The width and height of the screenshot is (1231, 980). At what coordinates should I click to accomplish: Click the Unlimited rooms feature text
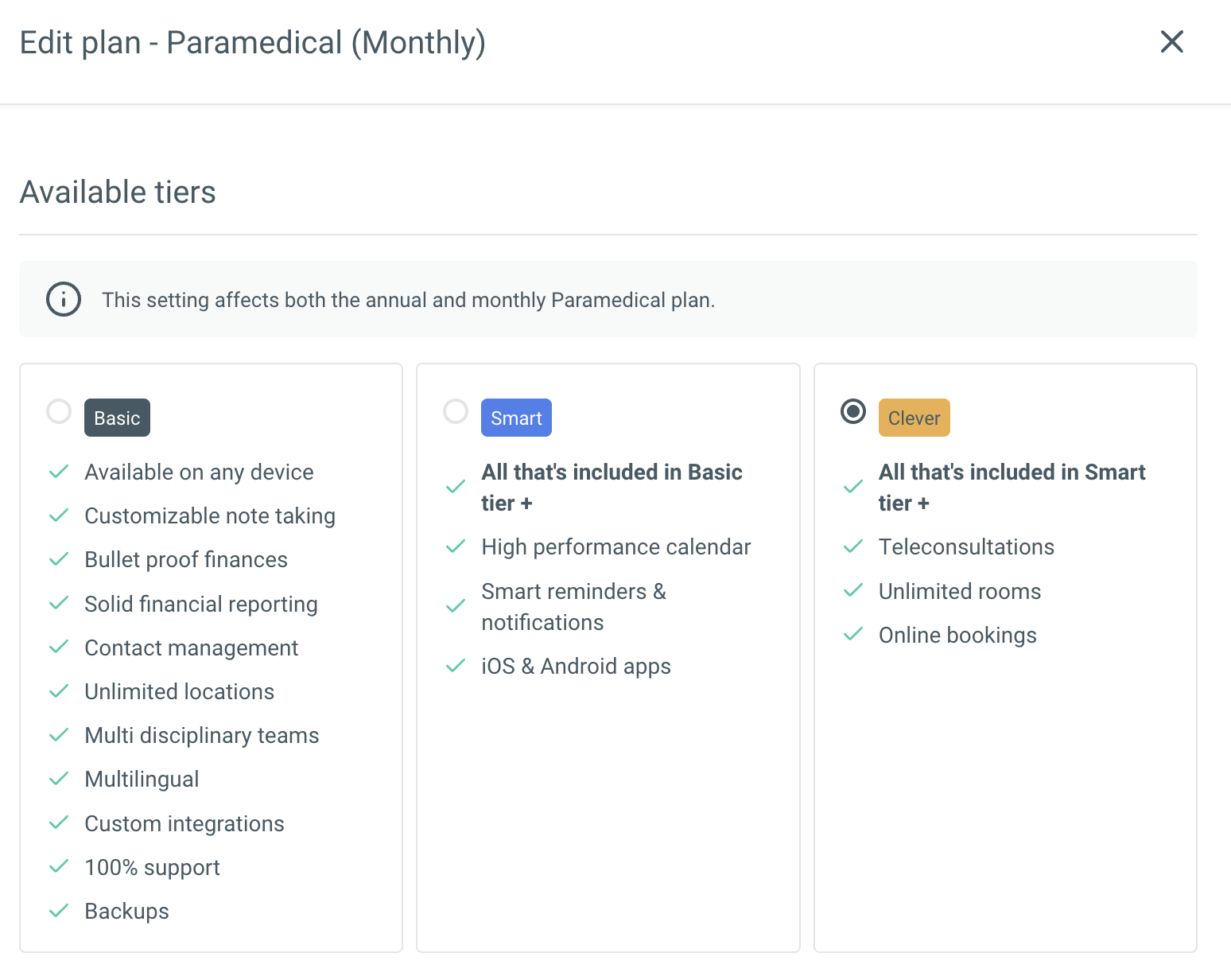click(x=960, y=591)
